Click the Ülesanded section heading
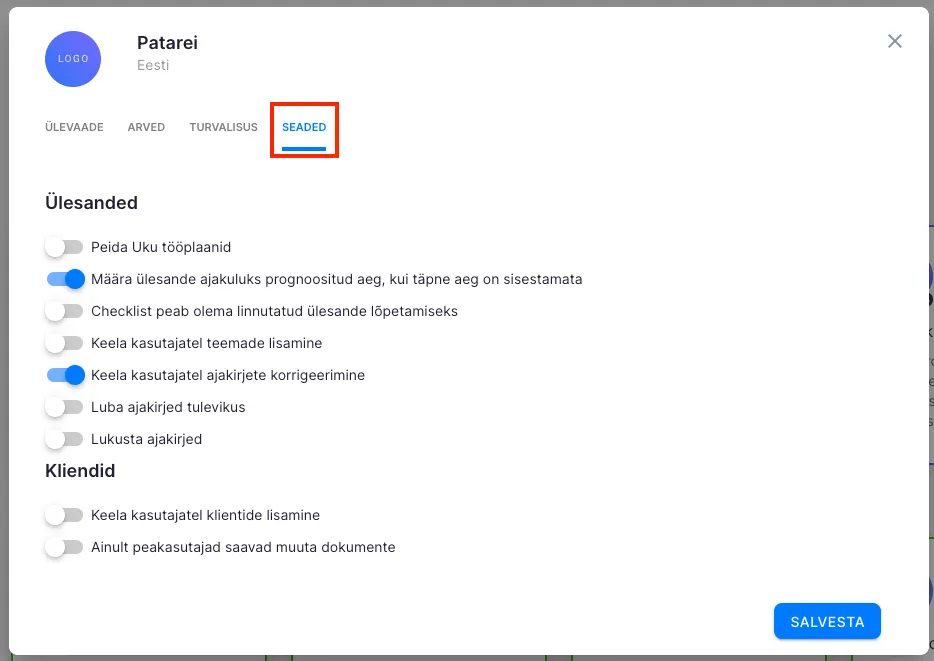 click(91, 203)
